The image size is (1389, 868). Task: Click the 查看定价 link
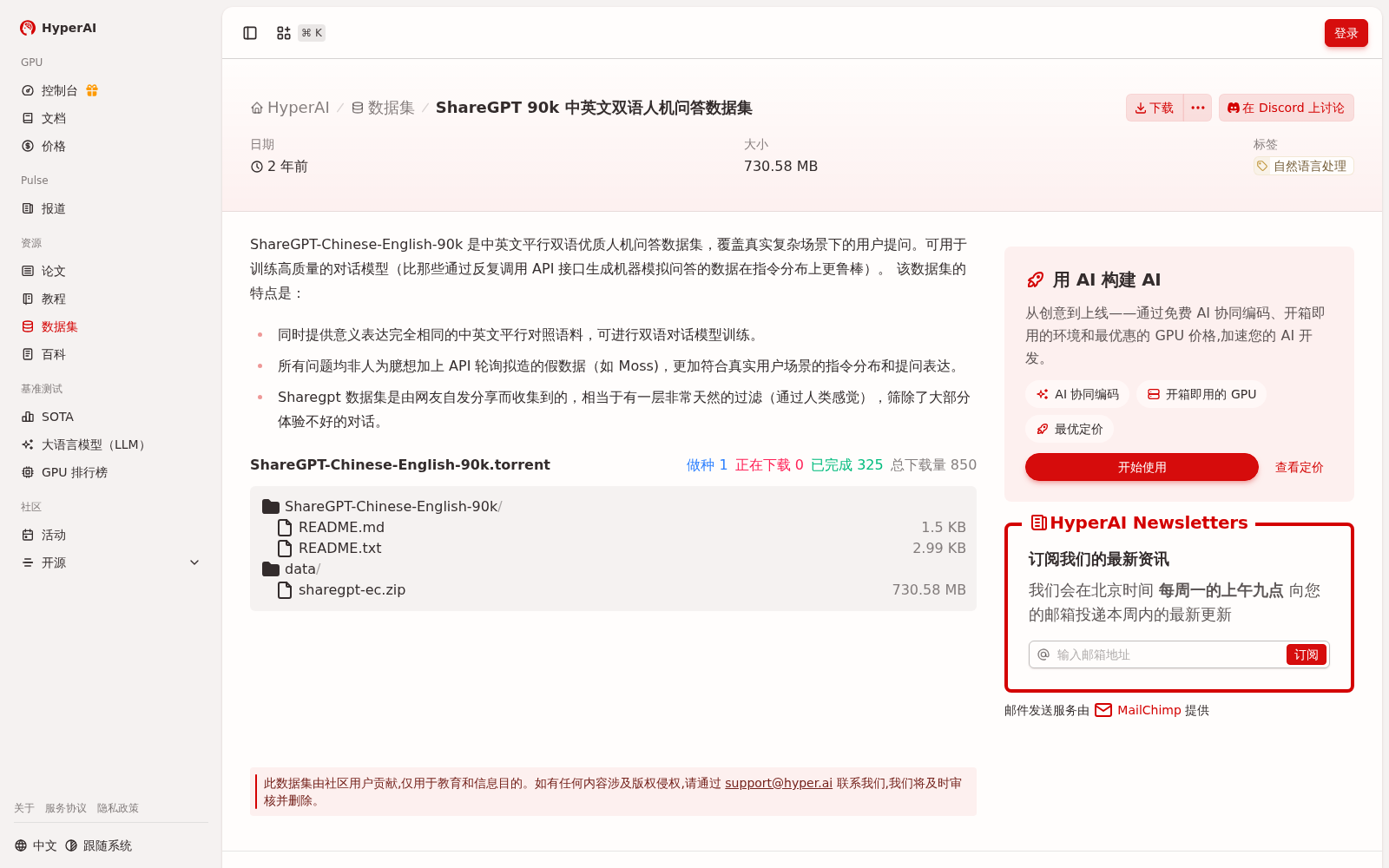pyautogui.click(x=1299, y=467)
